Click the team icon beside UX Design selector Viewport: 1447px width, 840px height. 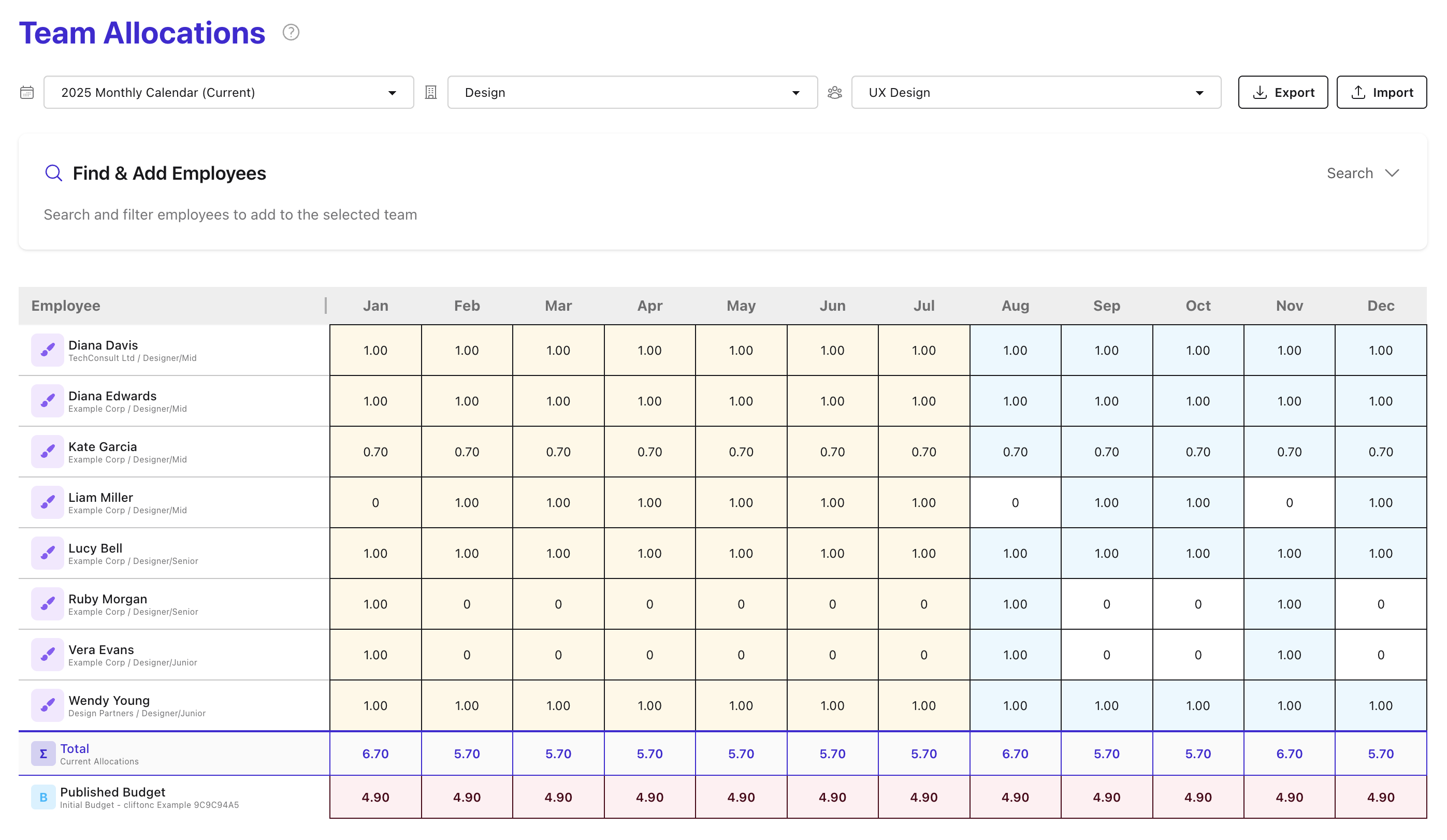[x=834, y=92]
